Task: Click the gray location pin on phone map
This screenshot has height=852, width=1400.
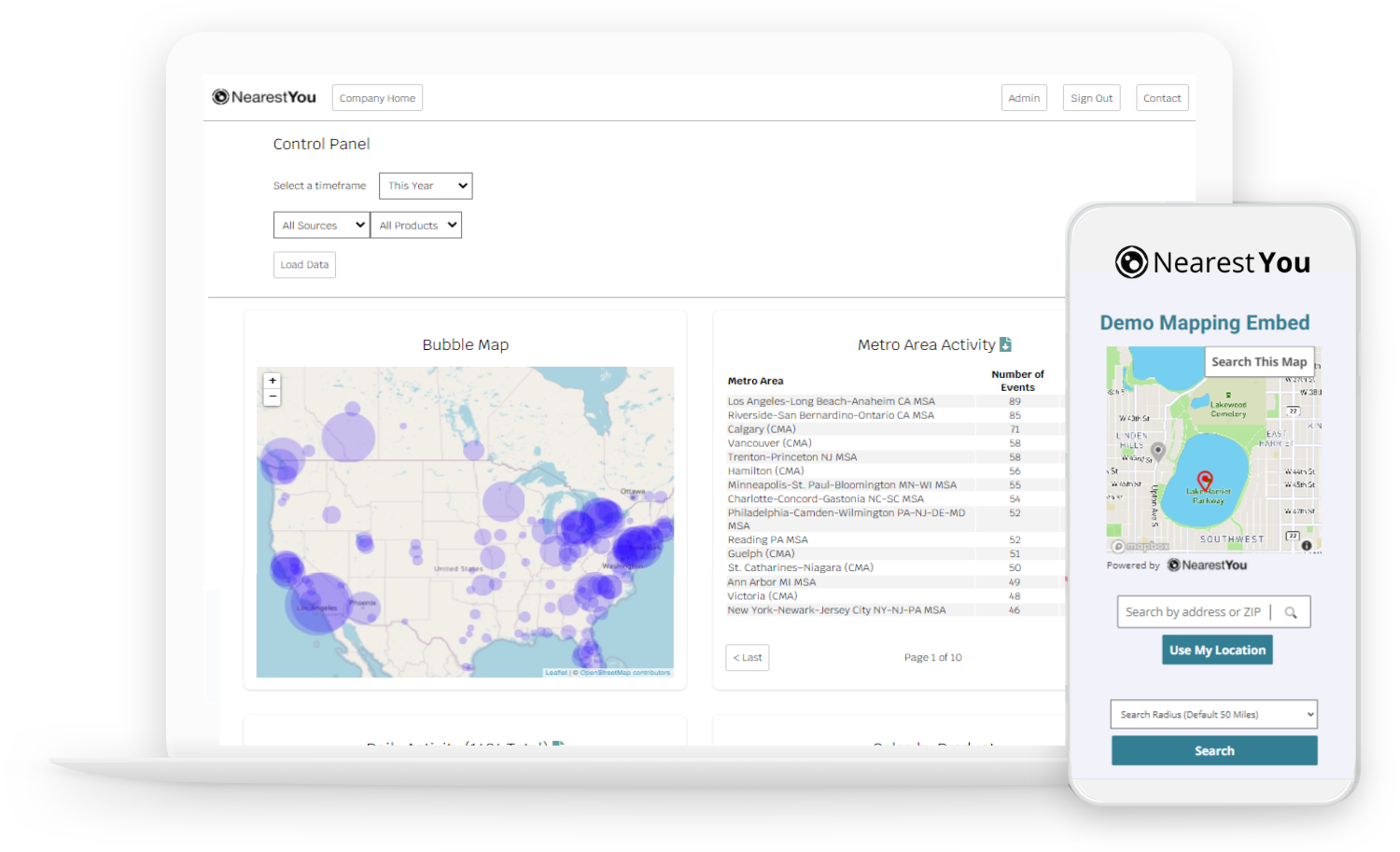Action: point(1158,452)
